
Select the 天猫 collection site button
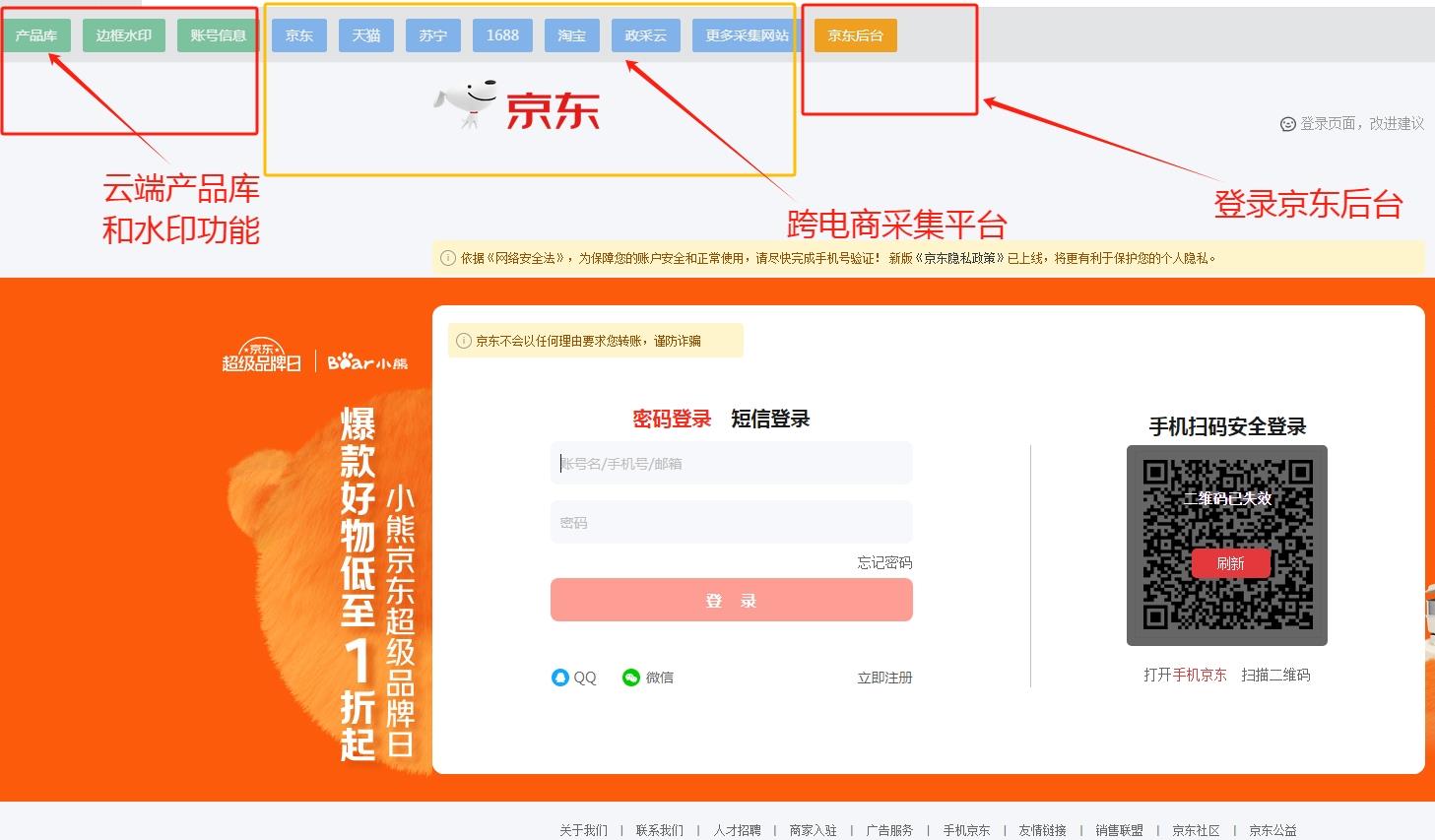coord(366,35)
